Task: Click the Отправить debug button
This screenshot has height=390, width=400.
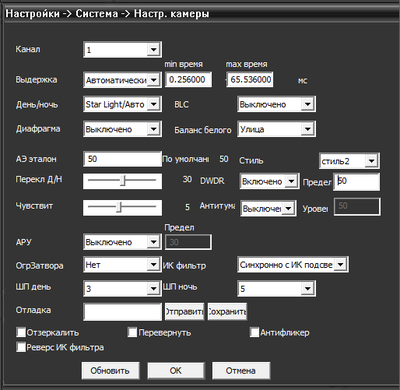Action: click(184, 312)
